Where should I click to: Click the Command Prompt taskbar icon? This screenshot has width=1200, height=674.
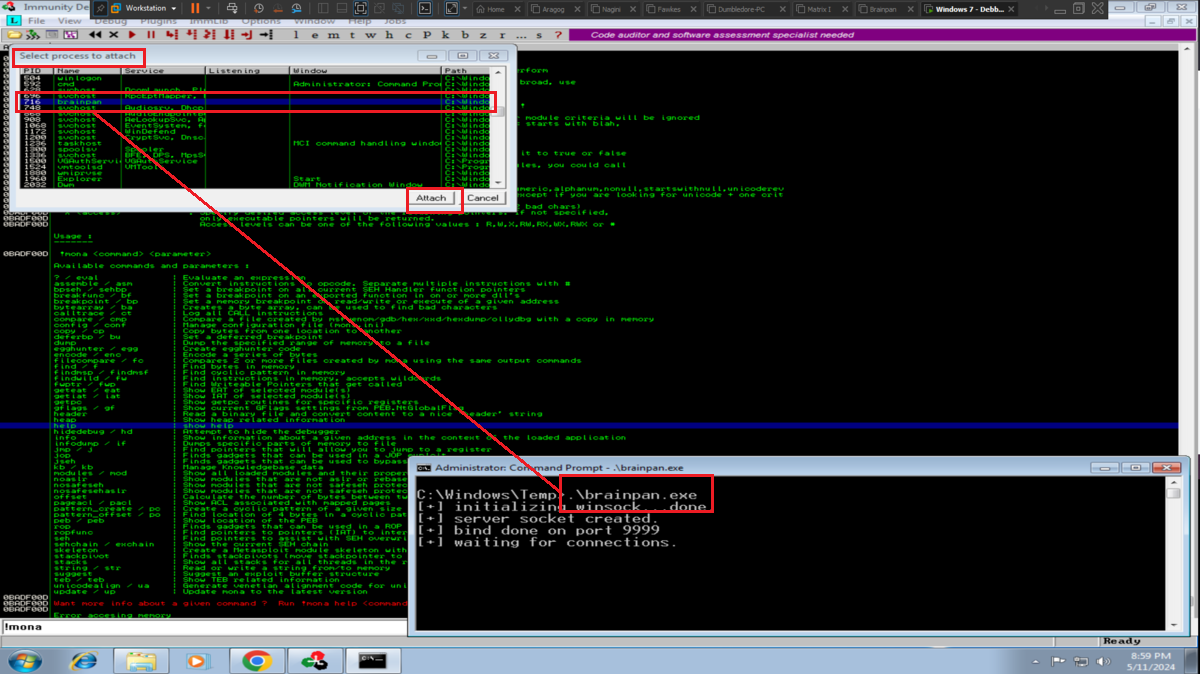pyautogui.click(x=373, y=660)
